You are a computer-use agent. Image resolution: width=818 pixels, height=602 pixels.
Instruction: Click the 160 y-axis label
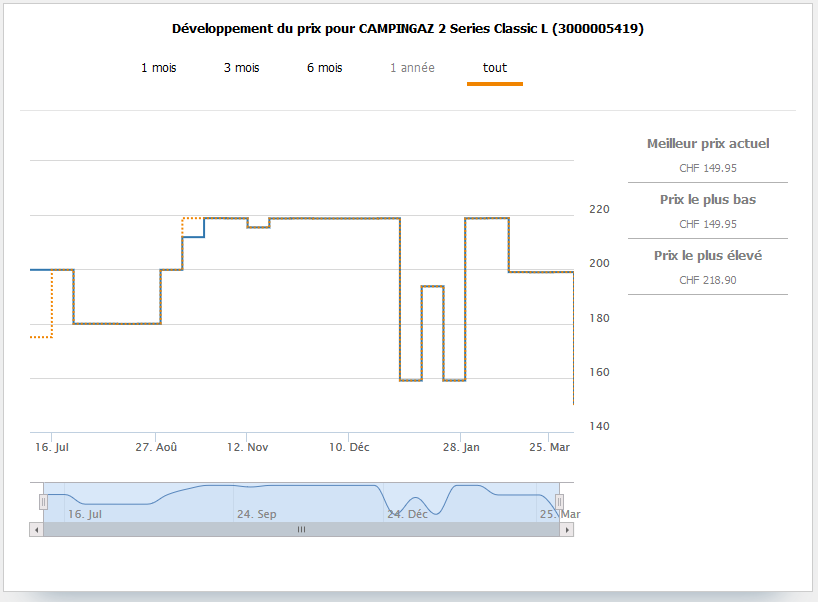tap(599, 372)
